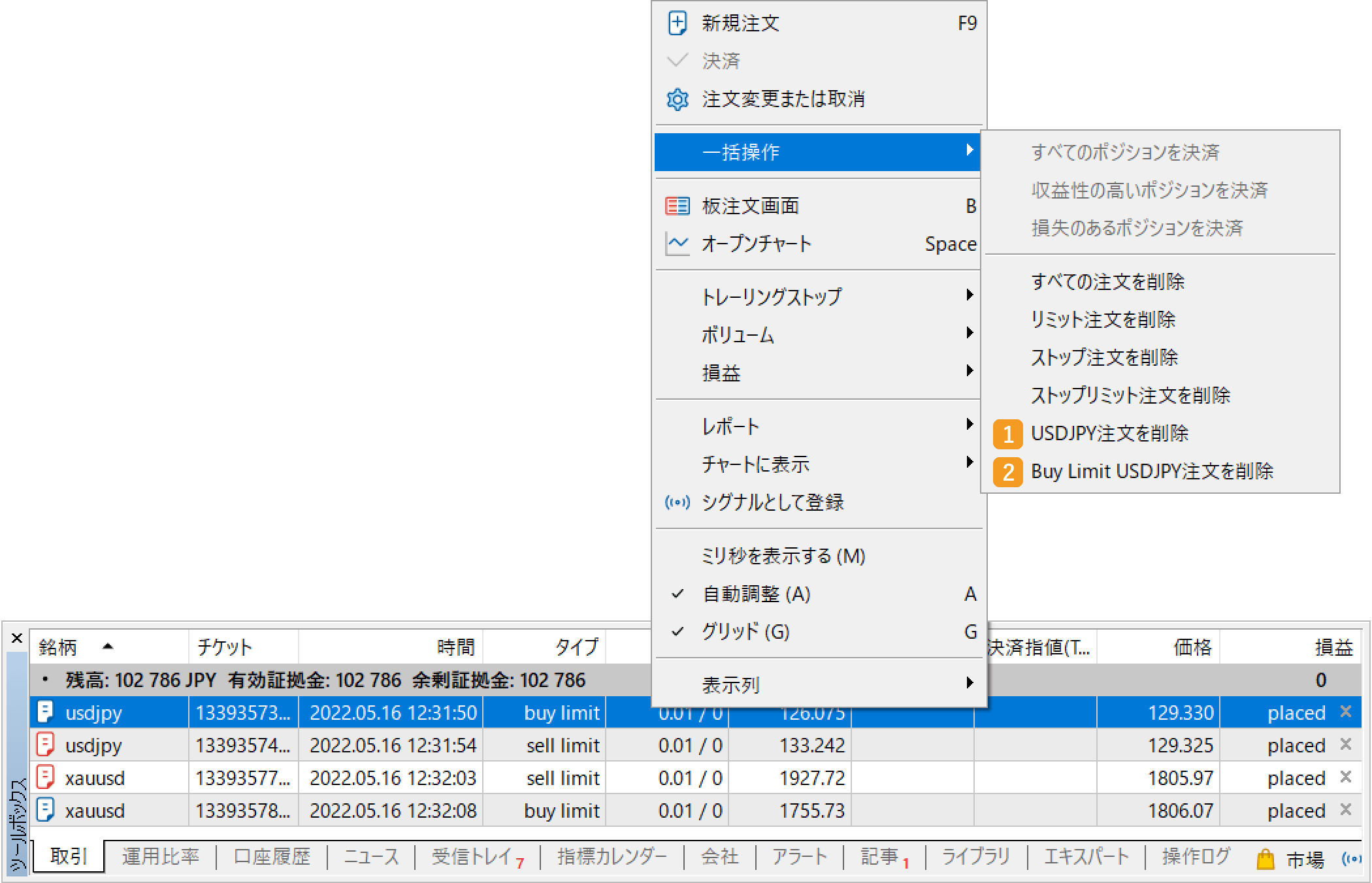The width and height of the screenshot is (1372, 883).
Task: Delete the usdjpy sell limit order via X
Action: pos(1346,744)
